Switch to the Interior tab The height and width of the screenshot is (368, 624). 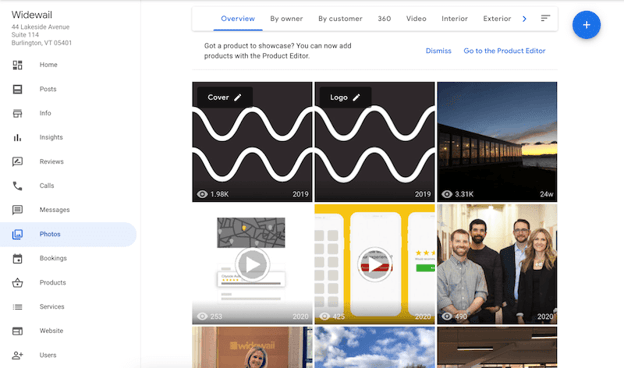click(454, 19)
